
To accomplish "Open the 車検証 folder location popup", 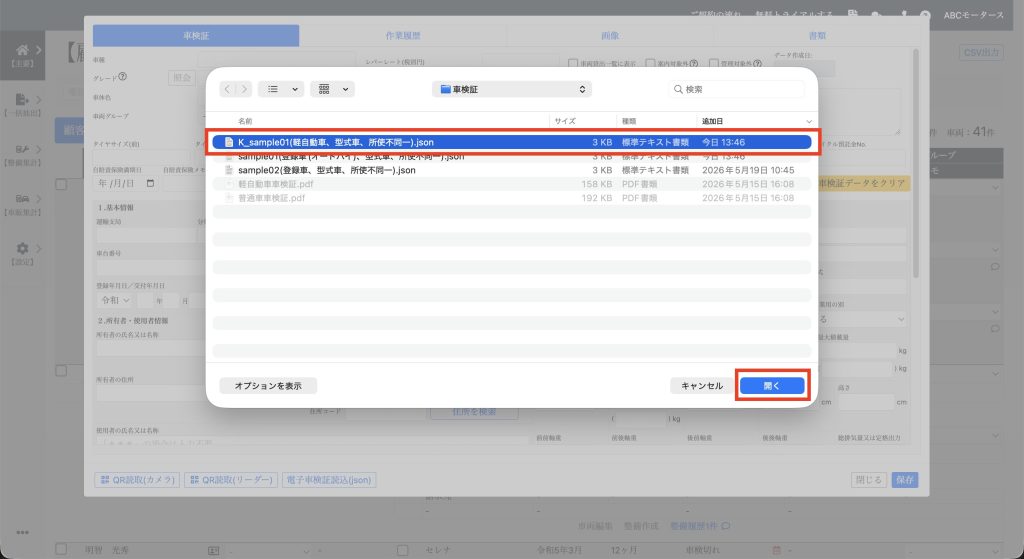I will (512, 89).
